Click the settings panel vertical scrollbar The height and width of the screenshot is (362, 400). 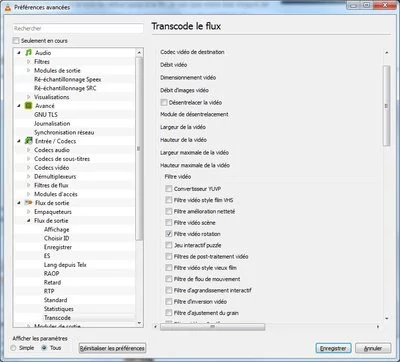[386, 105]
